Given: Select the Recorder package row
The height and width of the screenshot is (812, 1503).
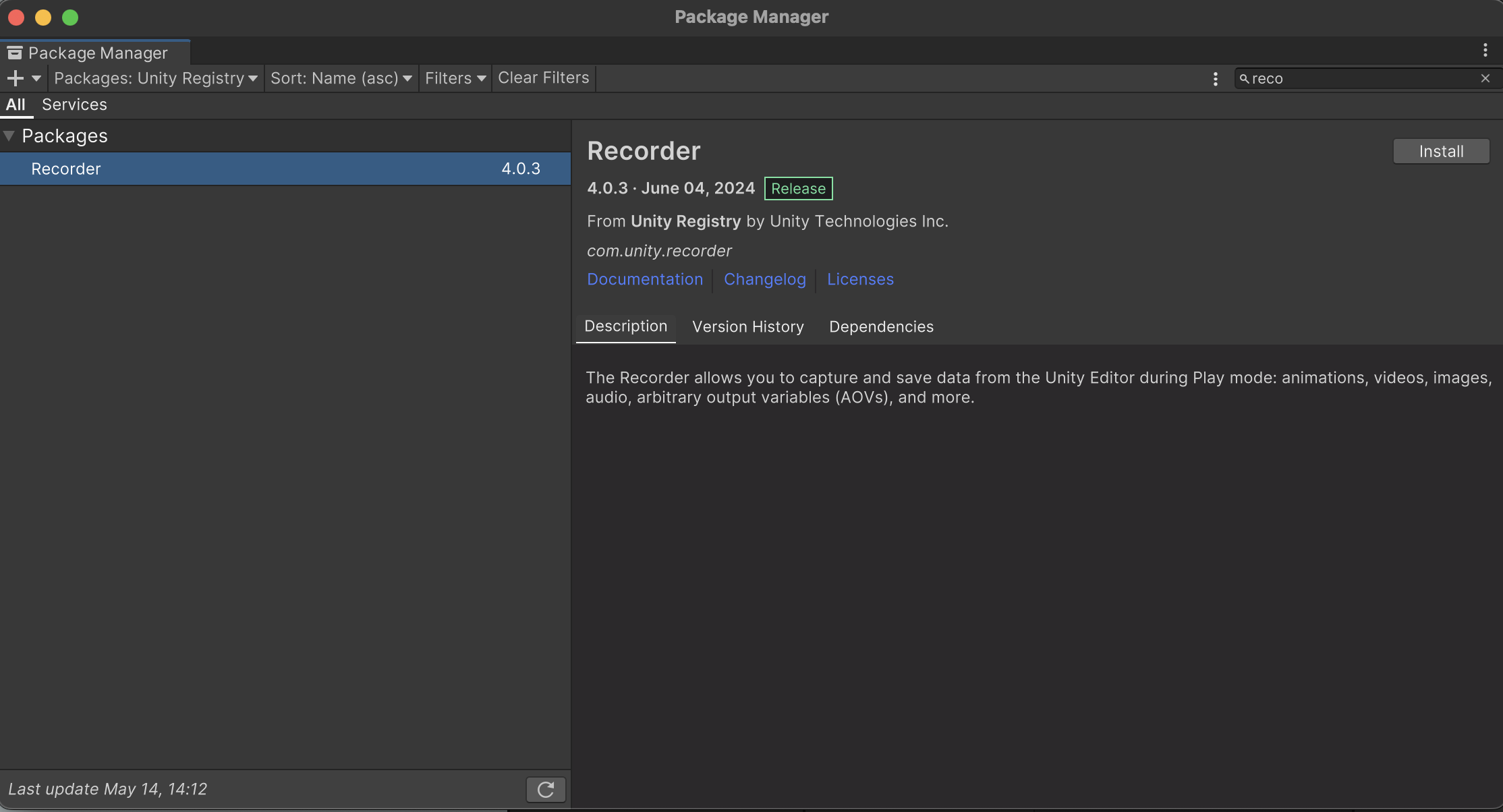Looking at the screenshot, I should [x=285, y=169].
